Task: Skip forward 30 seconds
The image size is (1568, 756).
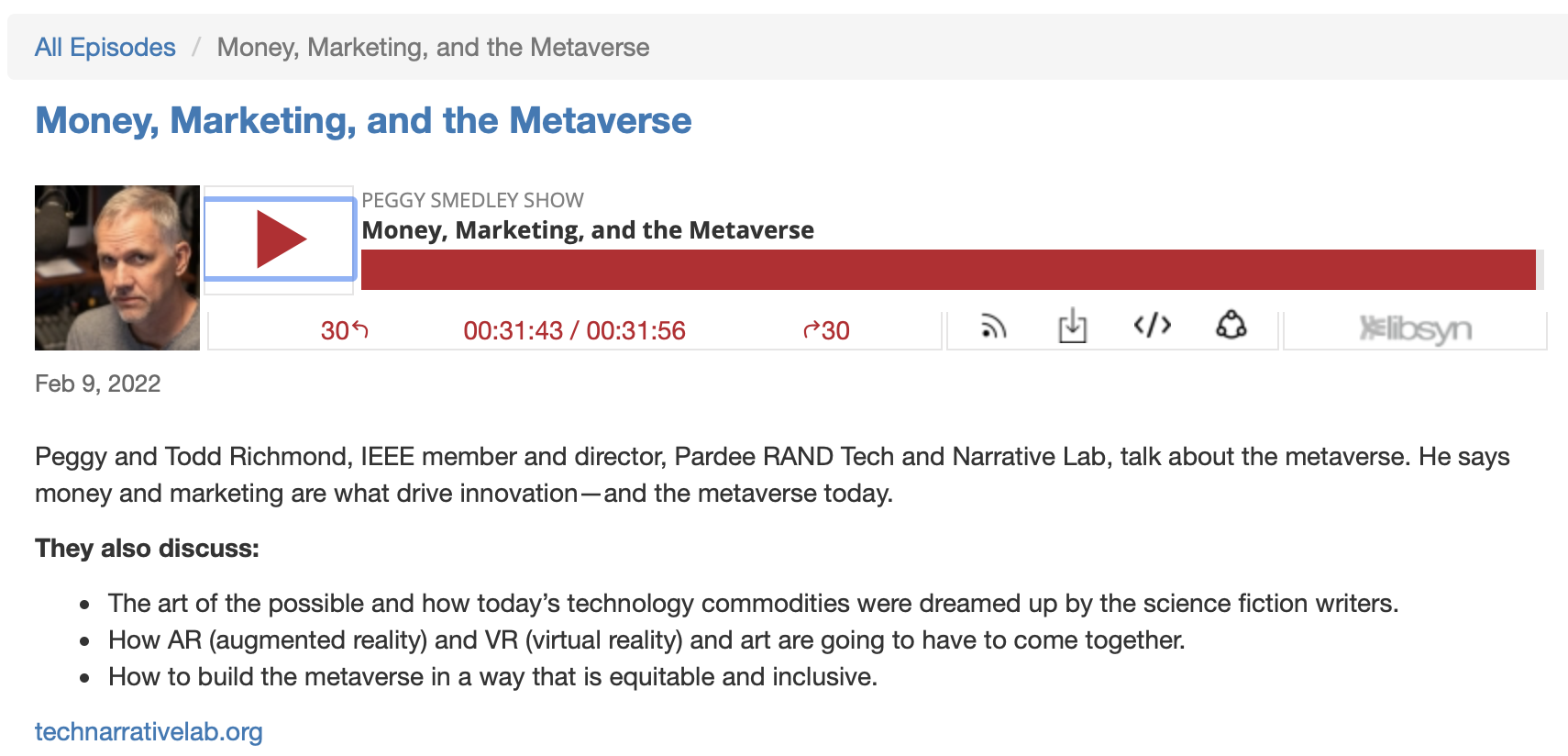Action: (826, 330)
